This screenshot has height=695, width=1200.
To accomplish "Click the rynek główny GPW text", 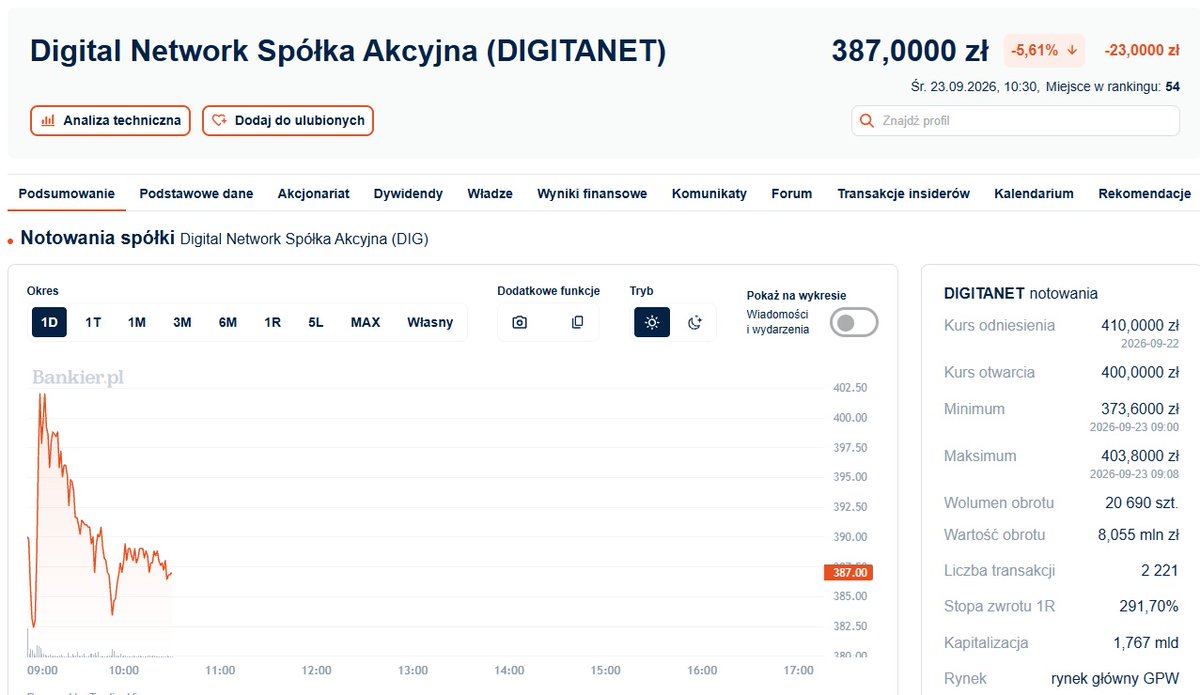I will [1115, 679].
